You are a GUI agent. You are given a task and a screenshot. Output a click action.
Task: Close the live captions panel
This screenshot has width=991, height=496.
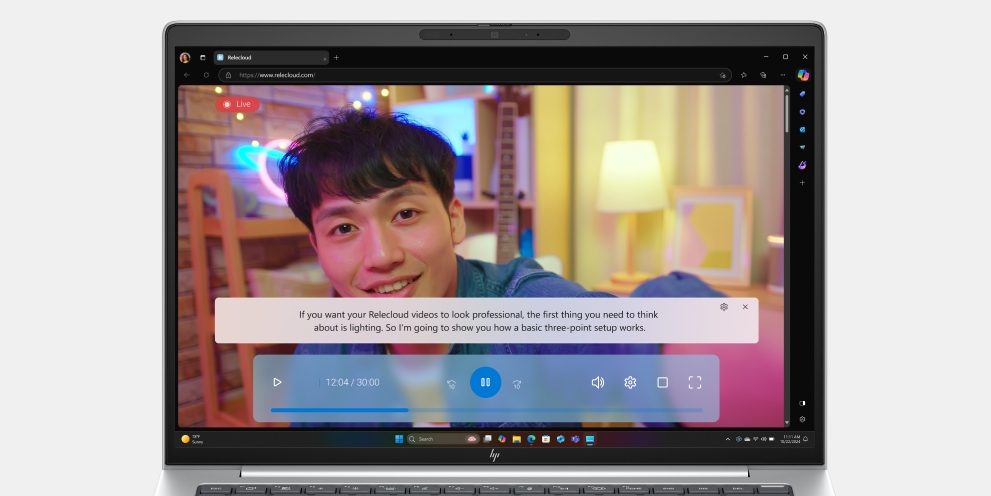click(x=745, y=307)
